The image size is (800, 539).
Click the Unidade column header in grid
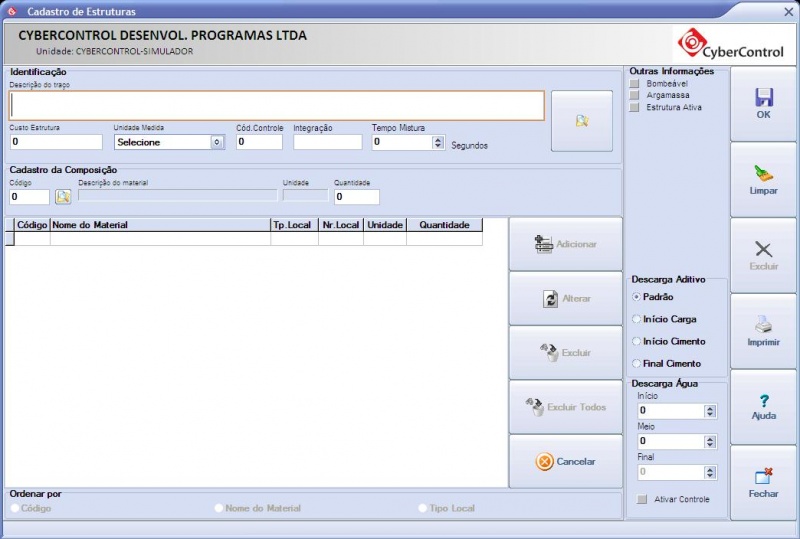coord(385,225)
